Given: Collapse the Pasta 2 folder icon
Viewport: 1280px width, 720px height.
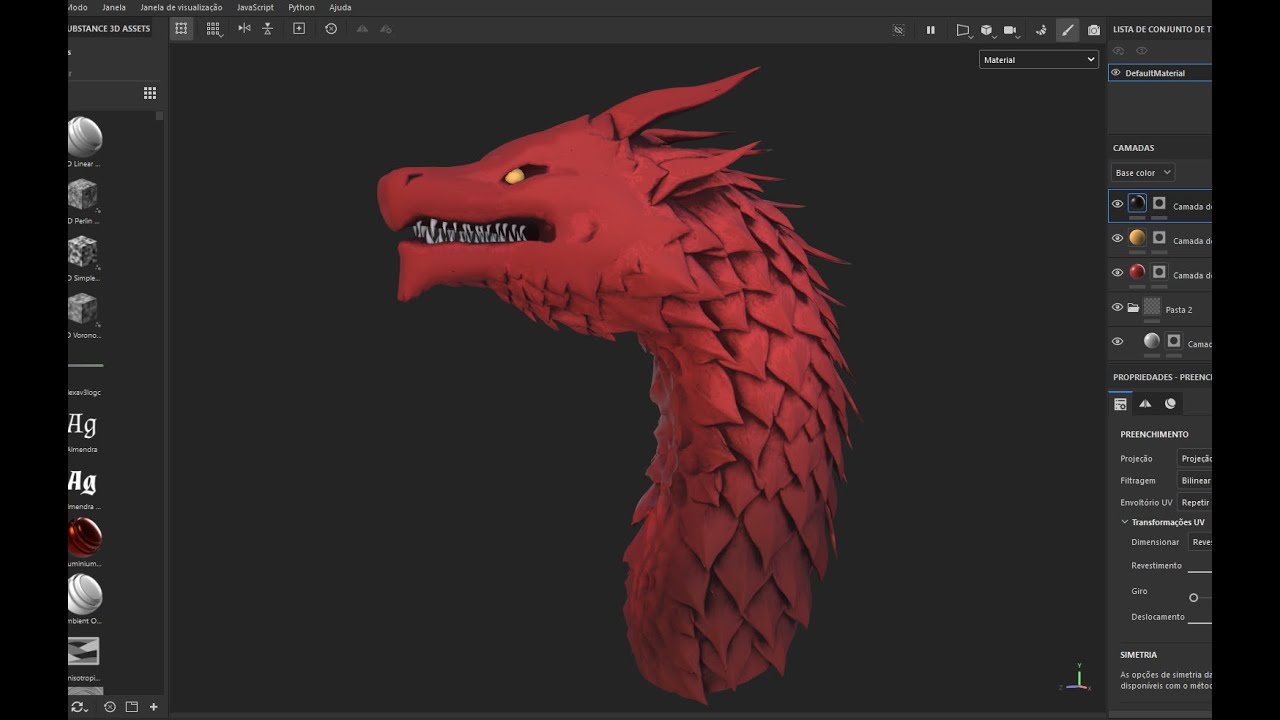Looking at the screenshot, I should coord(1133,308).
